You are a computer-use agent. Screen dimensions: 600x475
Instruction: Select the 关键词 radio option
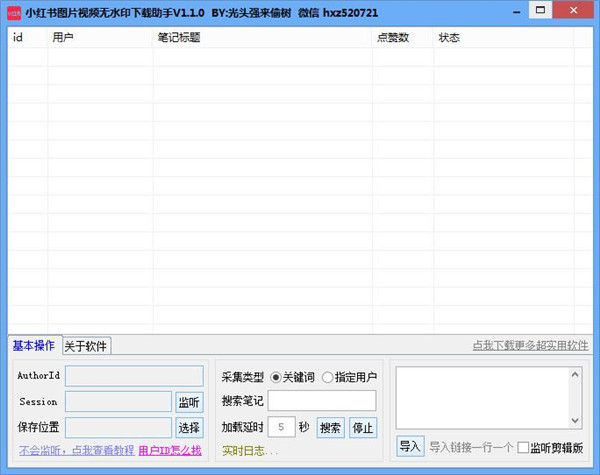coord(276,377)
